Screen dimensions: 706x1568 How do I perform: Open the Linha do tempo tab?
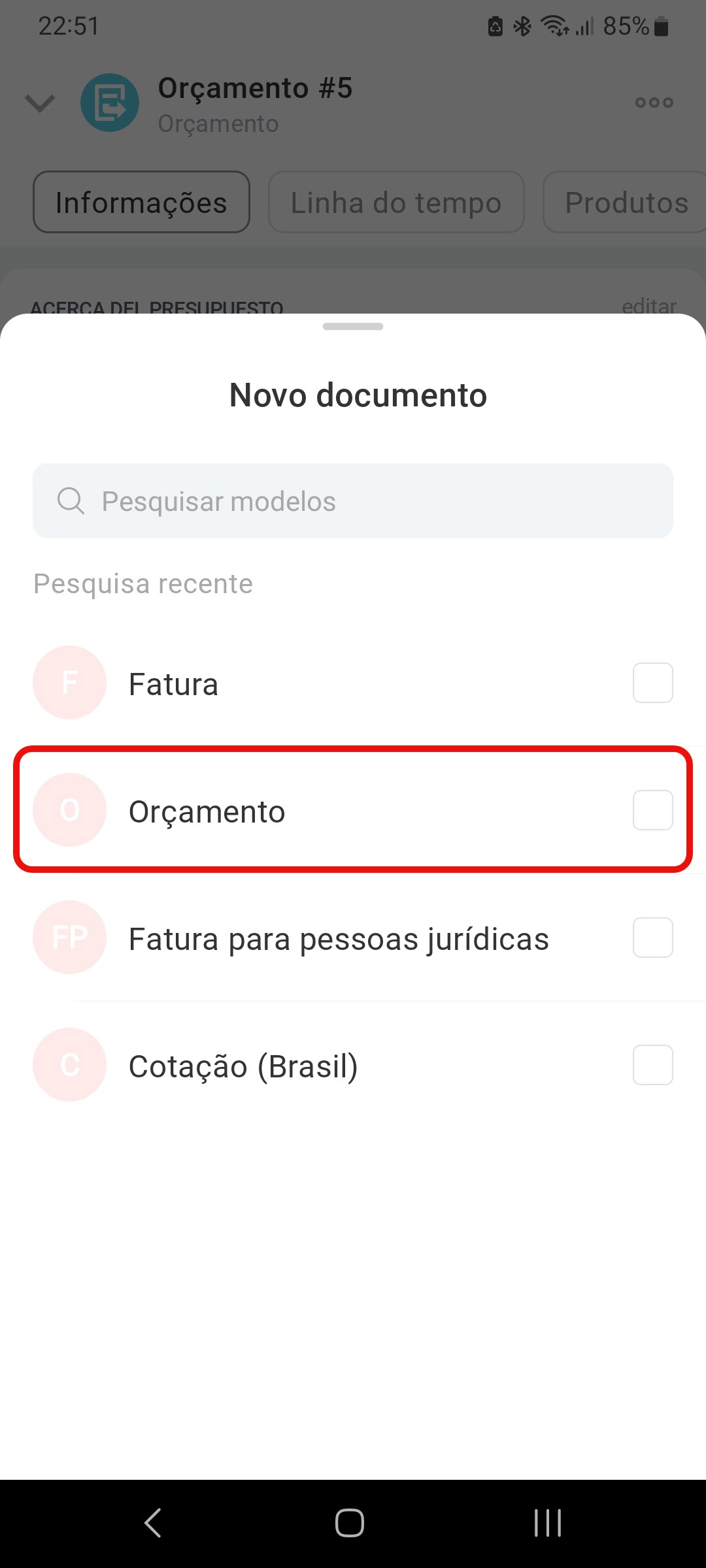tap(396, 203)
